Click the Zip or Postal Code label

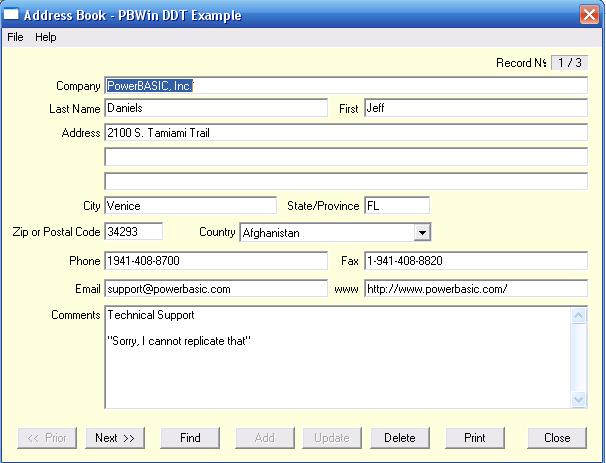(56, 232)
